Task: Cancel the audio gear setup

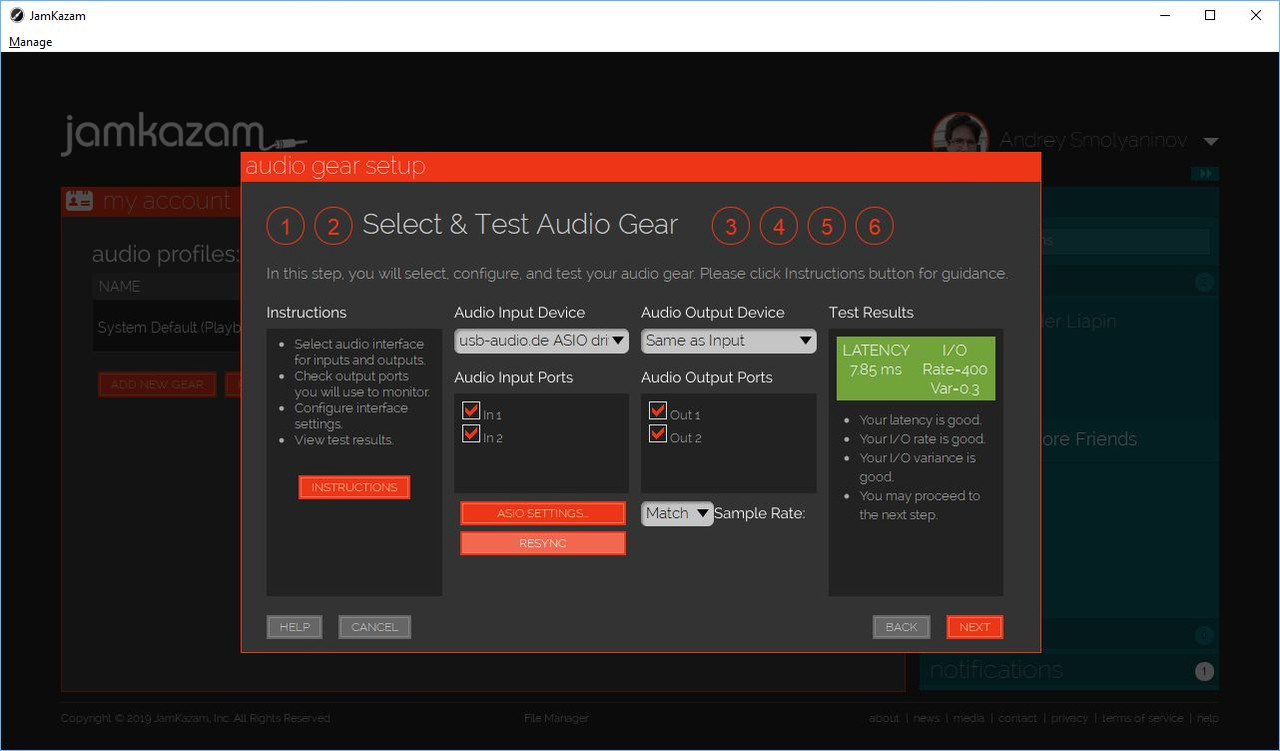Action: click(375, 627)
